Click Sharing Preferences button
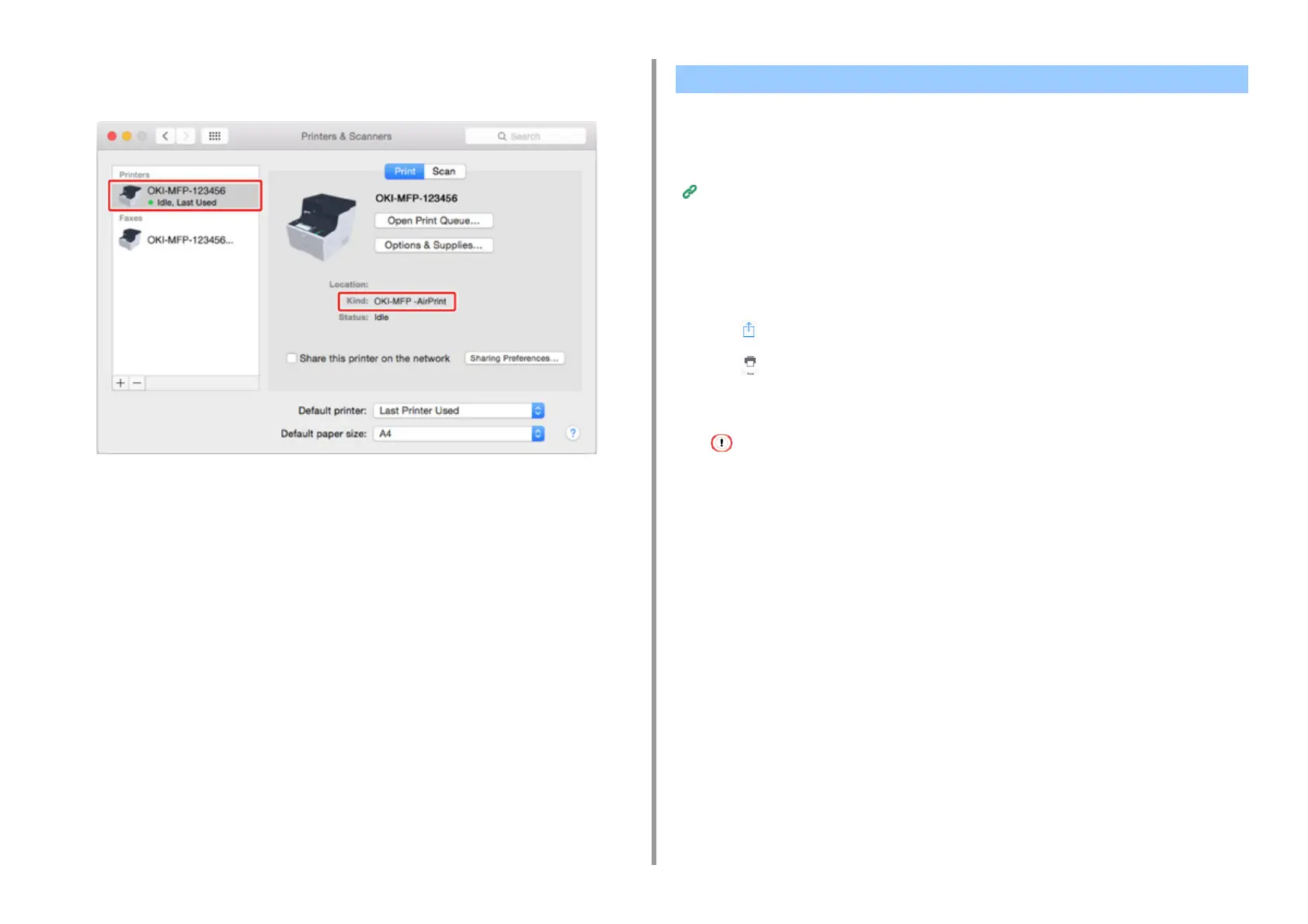The width and height of the screenshot is (1308, 924). pyautogui.click(x=514, y=358)
